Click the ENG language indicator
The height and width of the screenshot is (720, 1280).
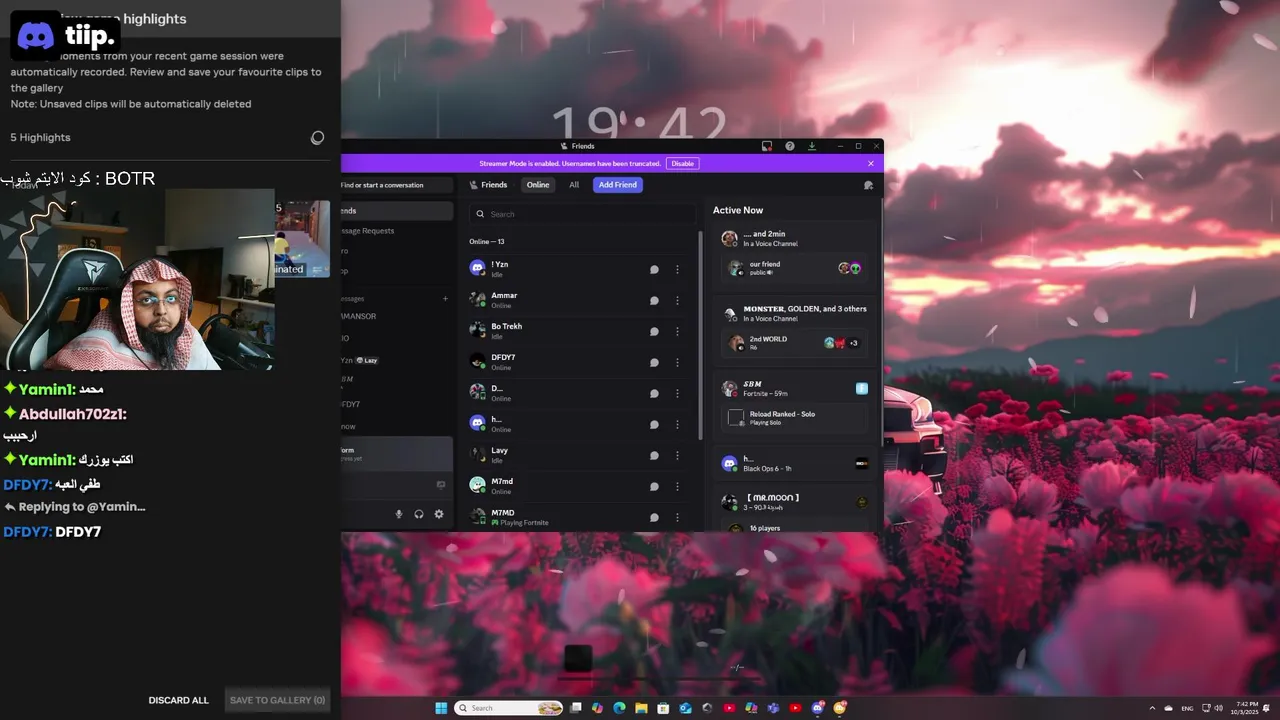[1187, 708]
